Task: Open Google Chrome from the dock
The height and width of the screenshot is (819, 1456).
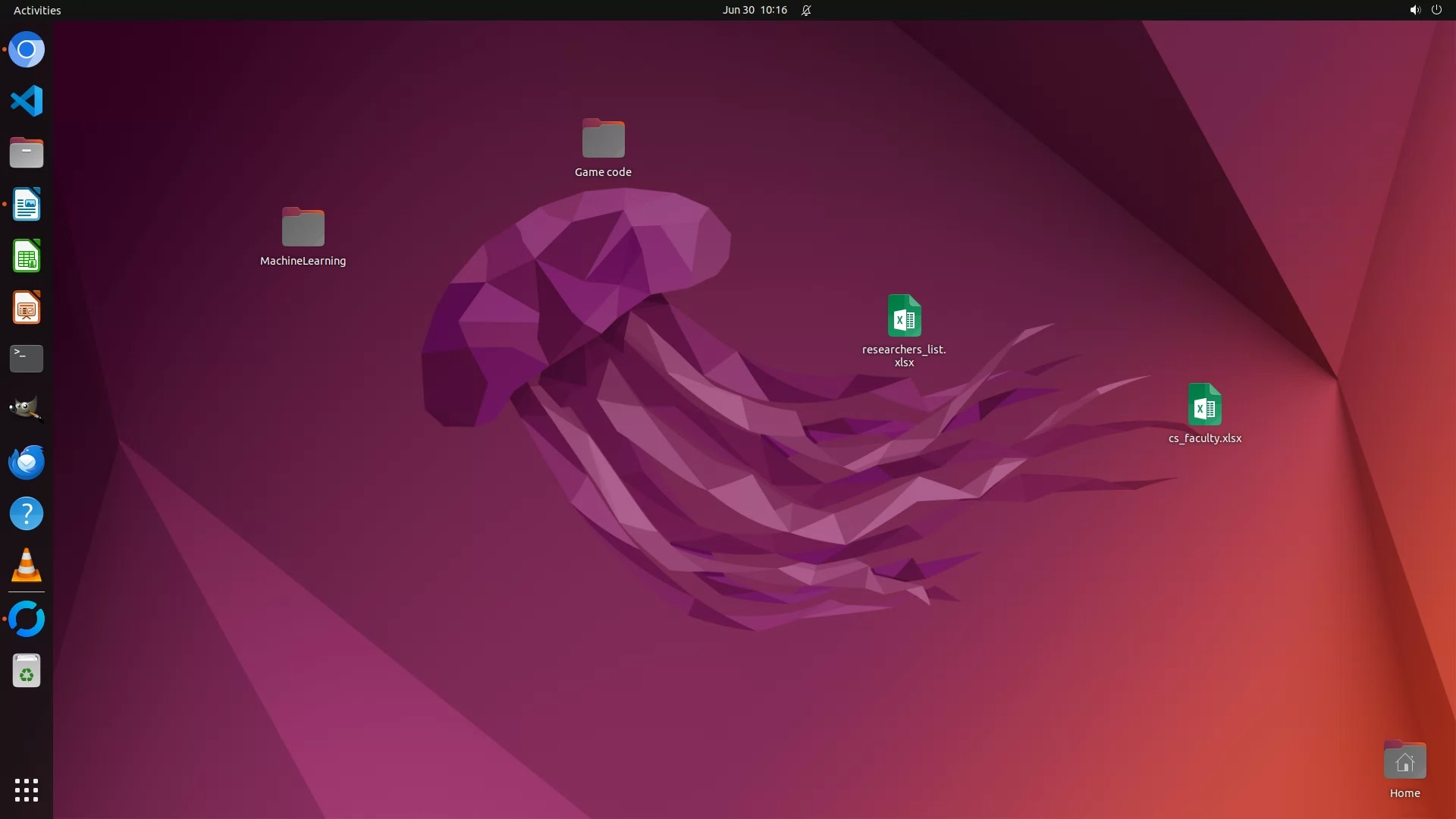Action: coord(27,50)
